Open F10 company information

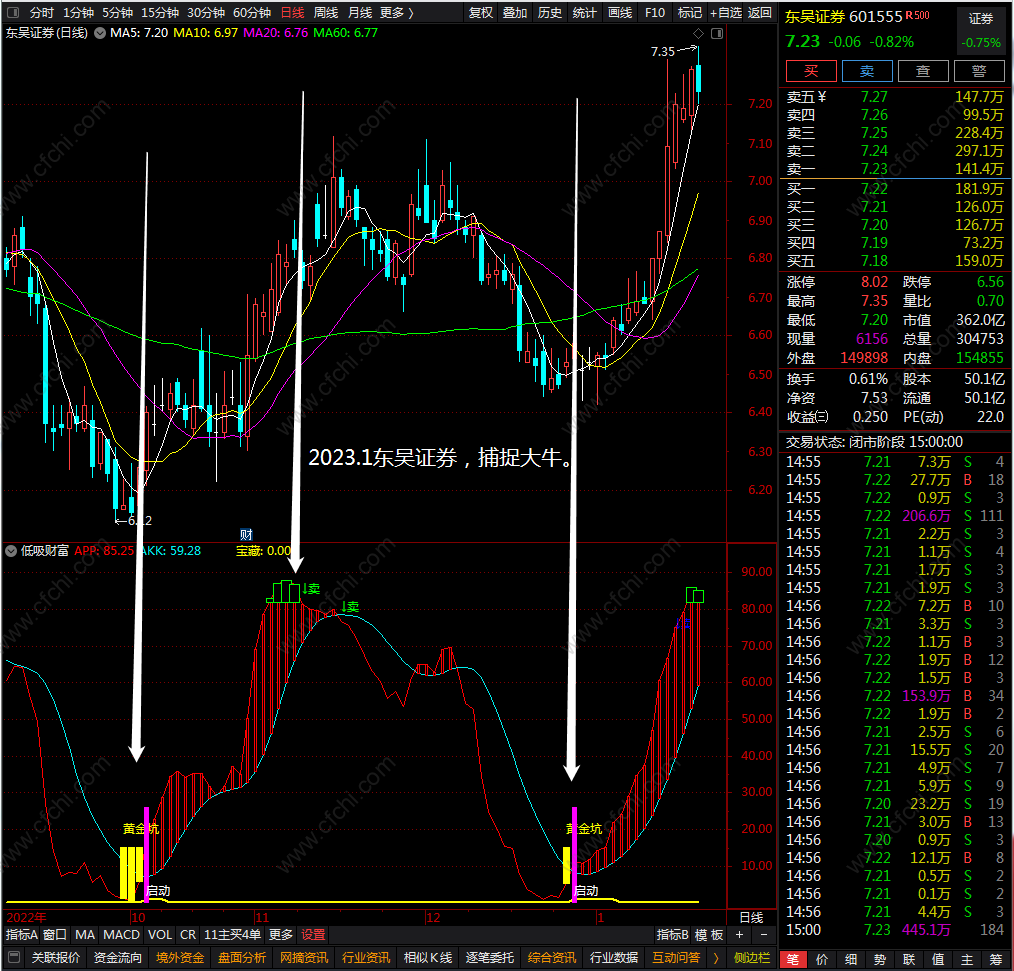click(654, 12)
